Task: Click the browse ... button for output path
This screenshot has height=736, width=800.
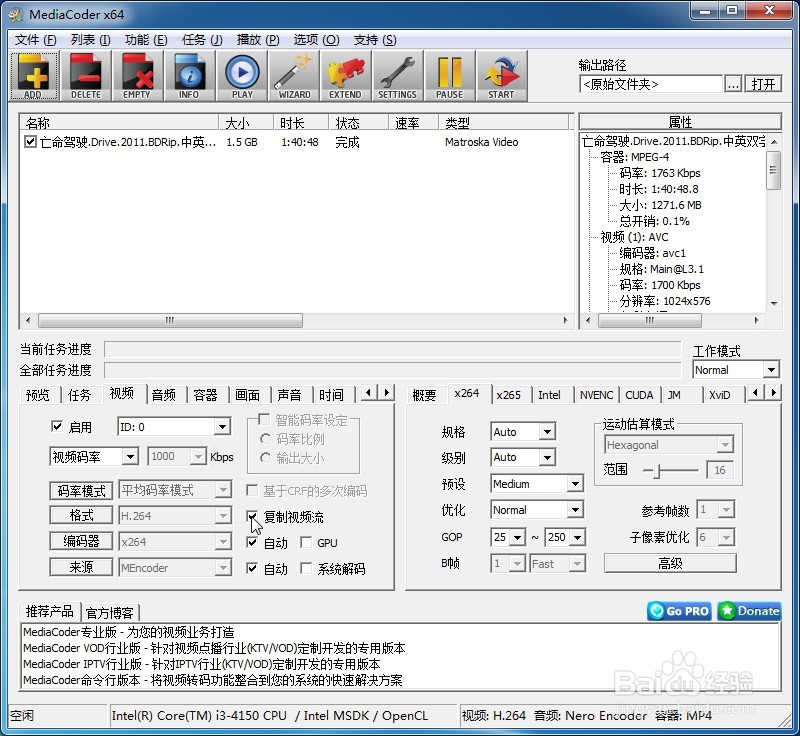Action: [733, 84]
